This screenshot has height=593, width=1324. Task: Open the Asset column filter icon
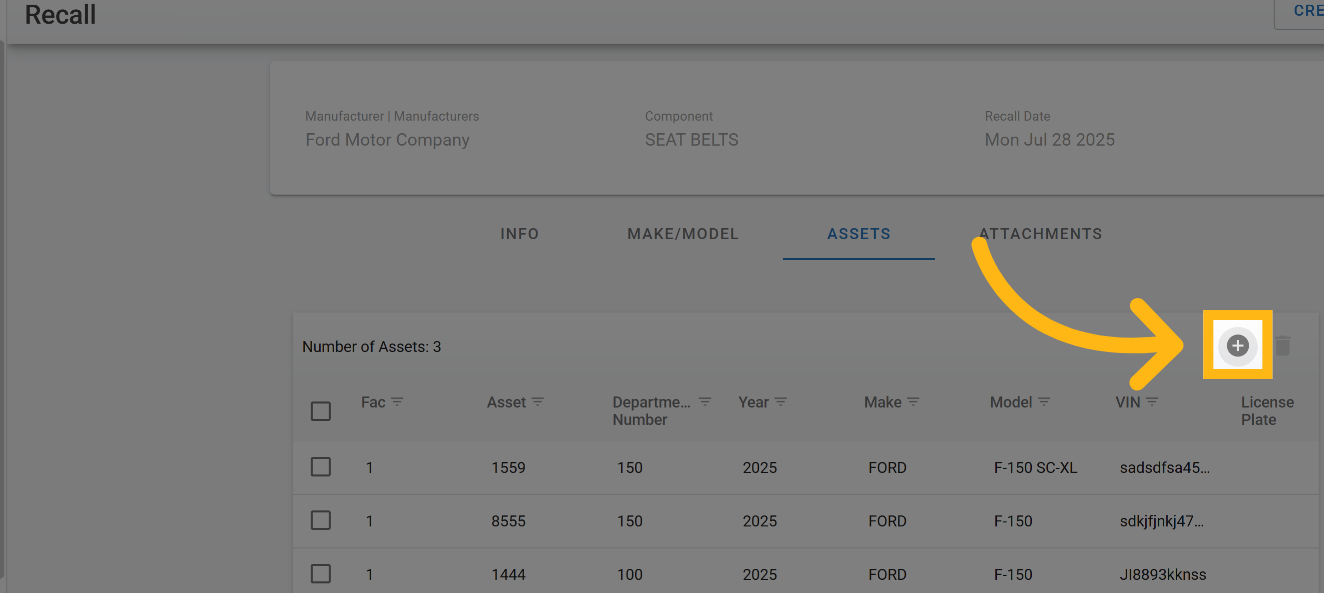point(538,402)
